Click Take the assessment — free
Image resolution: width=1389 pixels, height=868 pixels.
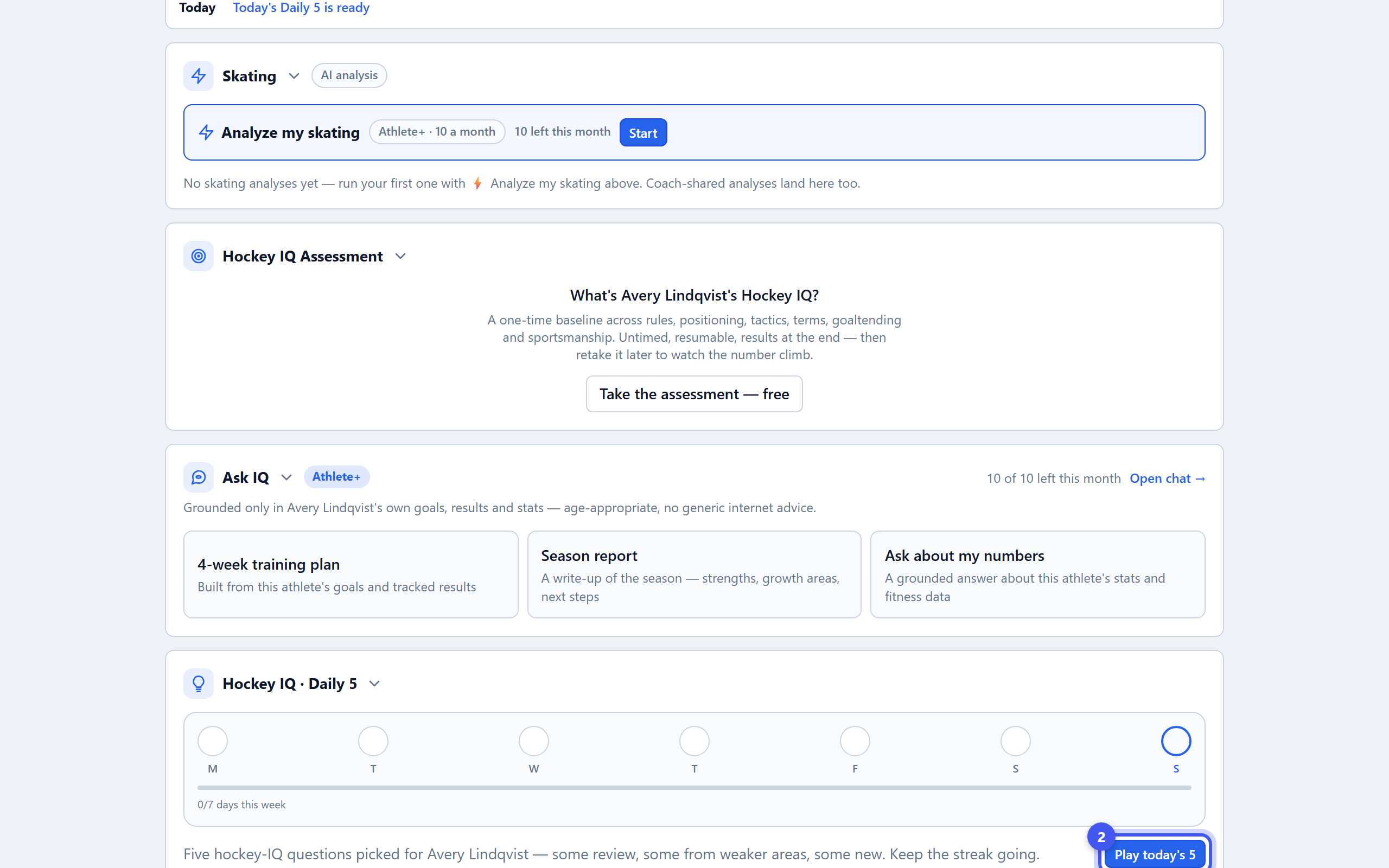pos(694,394)
